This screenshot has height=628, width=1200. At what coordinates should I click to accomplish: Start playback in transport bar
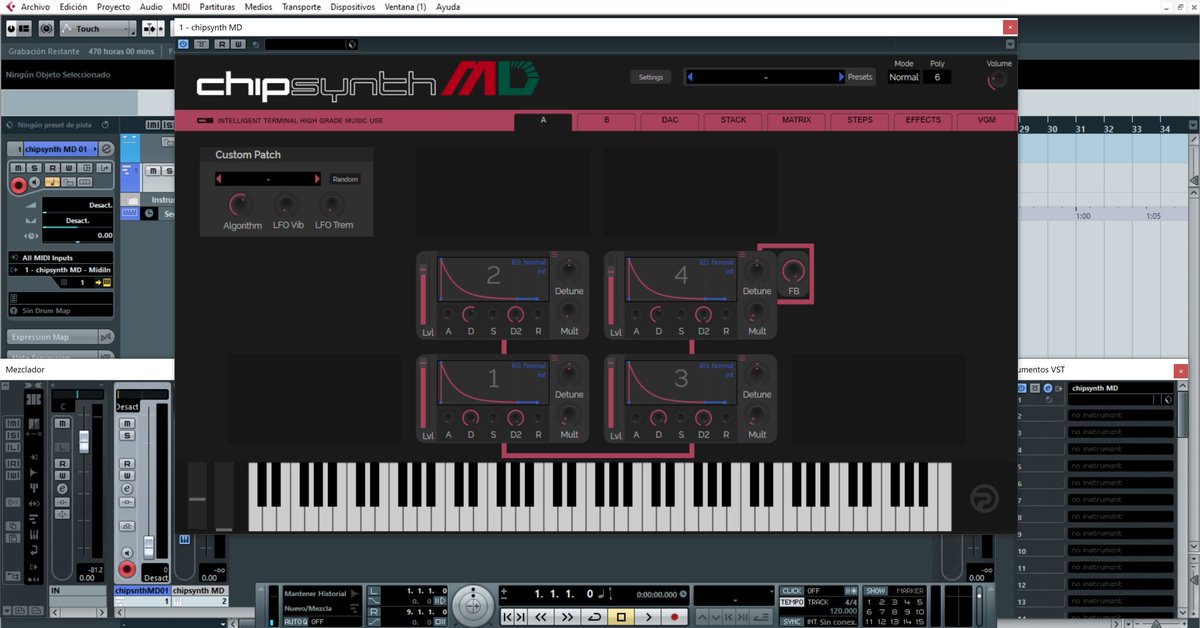click(x=648, y=617)
